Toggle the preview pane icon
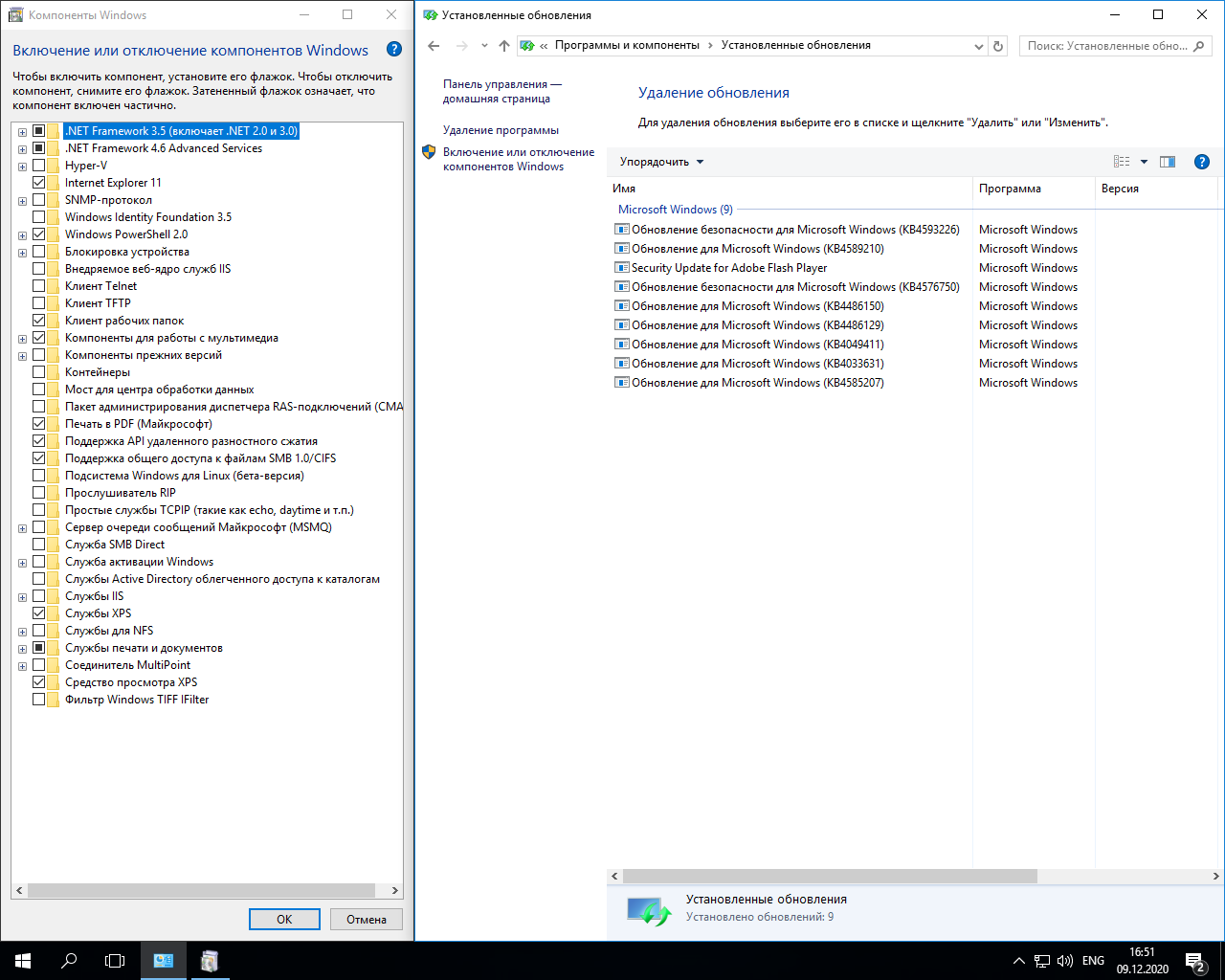This screenshot has width=1225, height=980. click(x=1168, y=162)
